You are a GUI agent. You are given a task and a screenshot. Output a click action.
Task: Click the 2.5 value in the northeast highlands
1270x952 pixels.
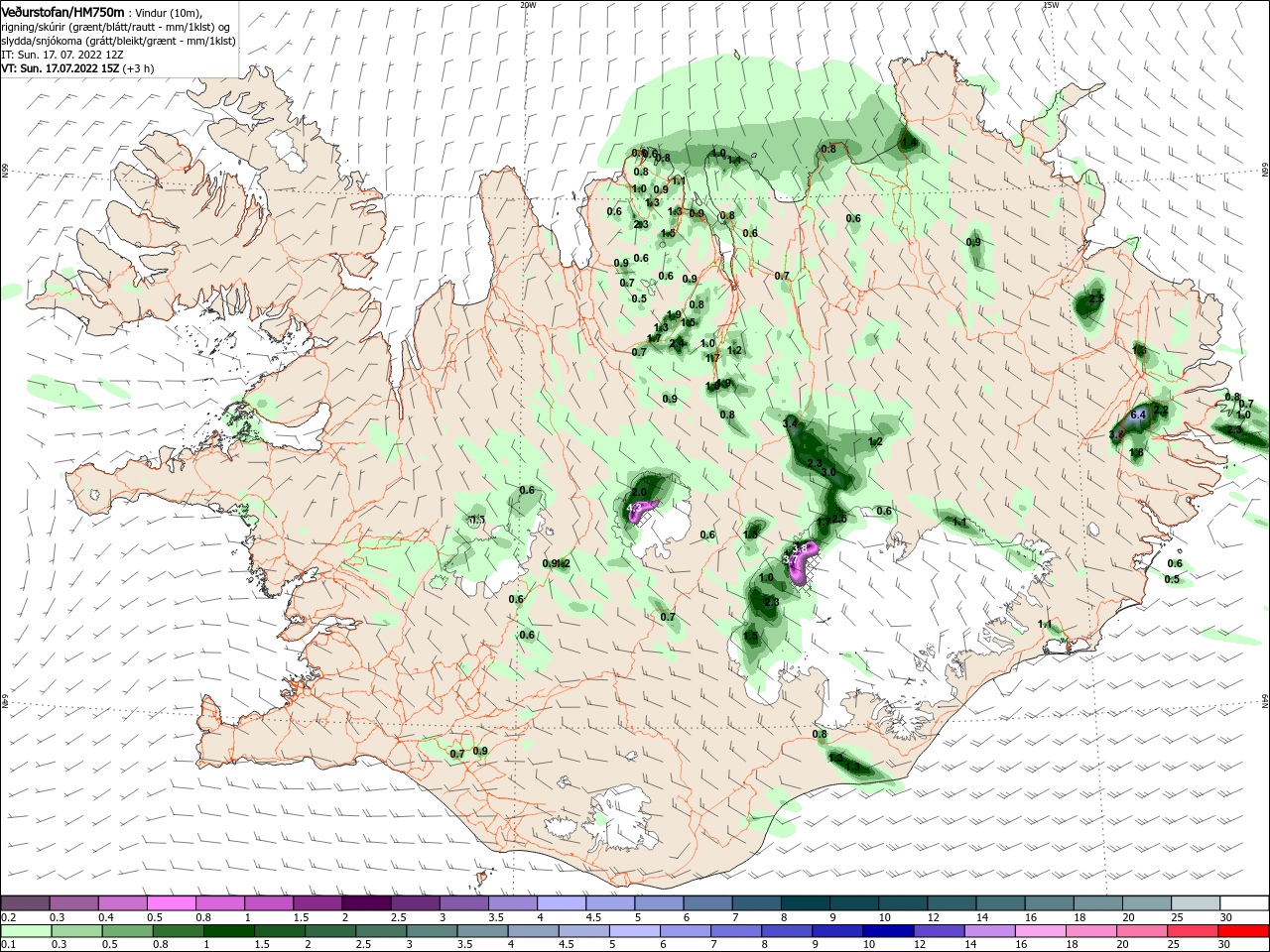click(x=1095, y=298)
